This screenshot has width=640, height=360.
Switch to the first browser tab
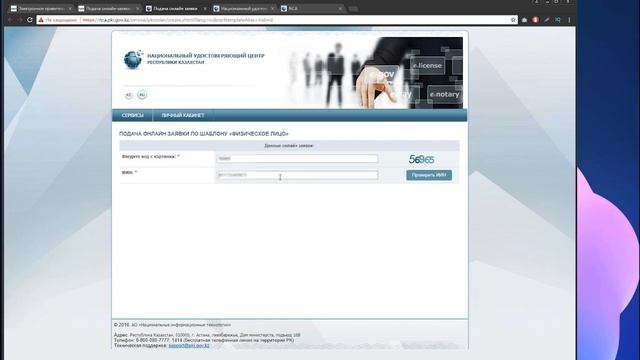coord(41,8)
